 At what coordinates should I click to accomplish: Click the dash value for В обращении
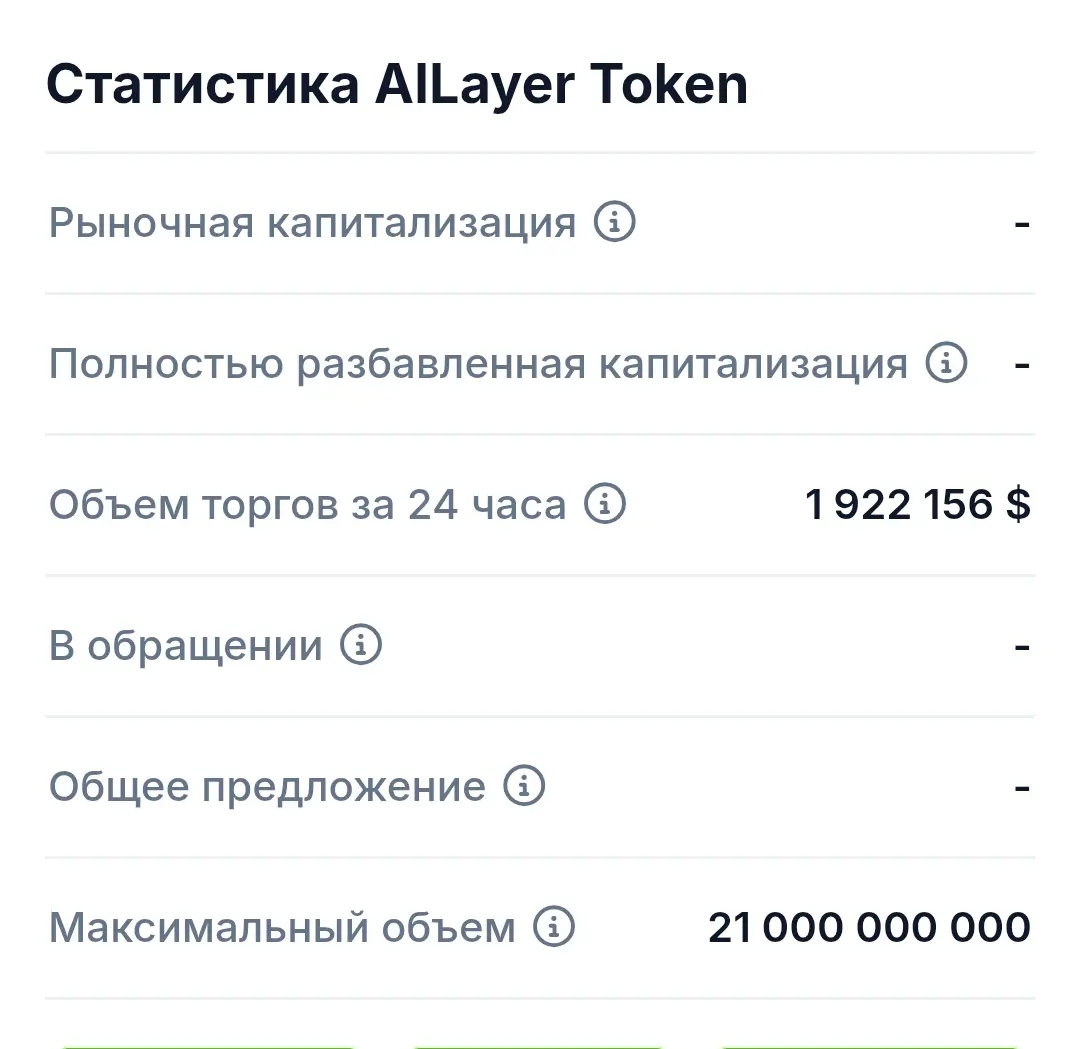point(1022,647)
